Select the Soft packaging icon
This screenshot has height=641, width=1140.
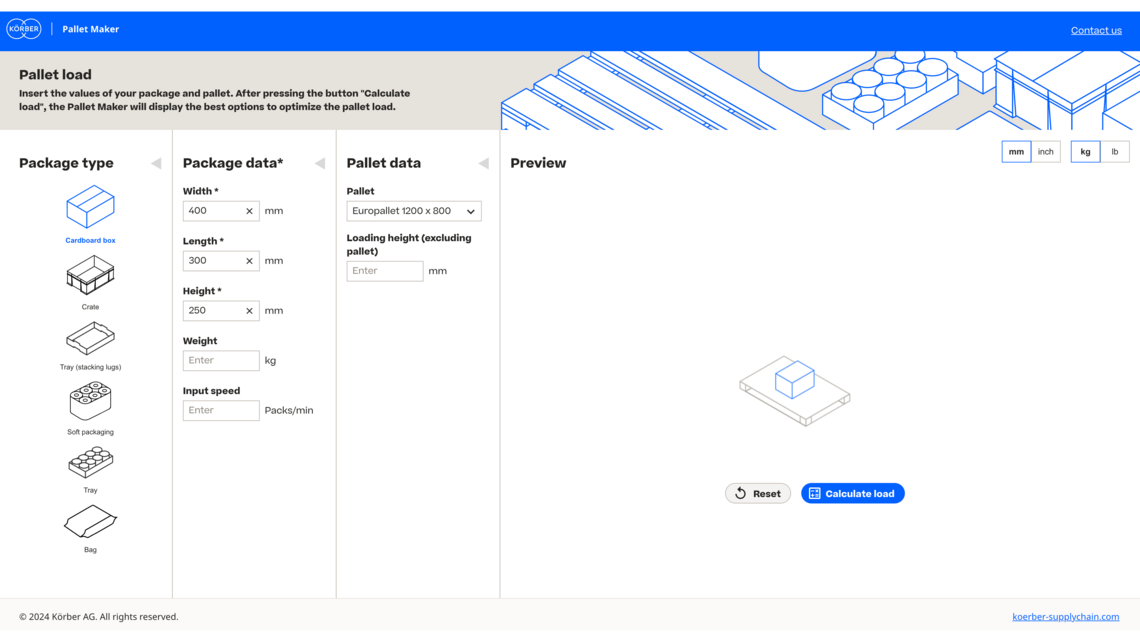pos(90,402)
